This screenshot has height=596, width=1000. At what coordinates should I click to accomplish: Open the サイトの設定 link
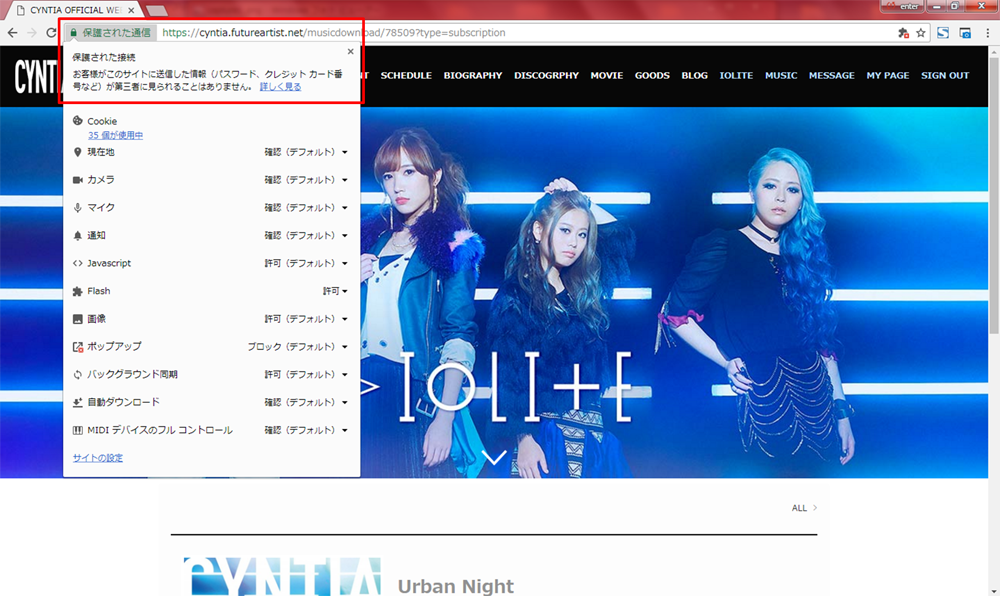tap(98, 458)
